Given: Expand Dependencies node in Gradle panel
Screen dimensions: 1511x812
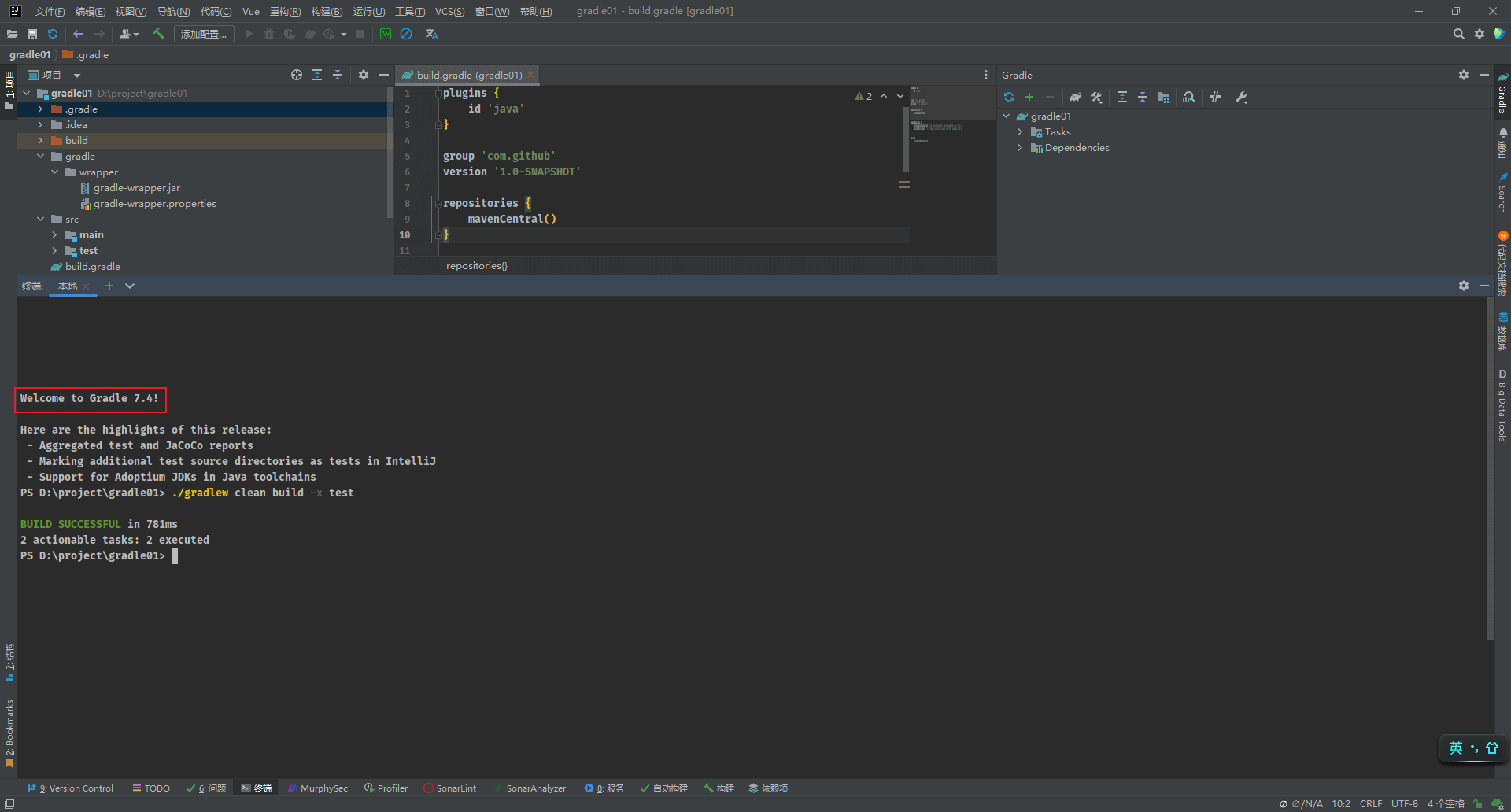Looking at the screenshot, I should coord(1020,148).
